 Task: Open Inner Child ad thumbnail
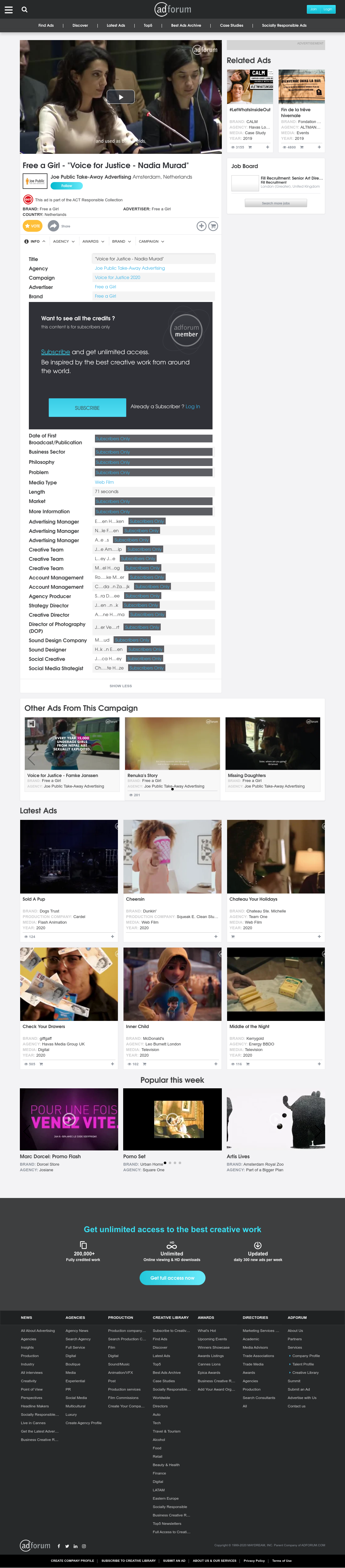172,984
